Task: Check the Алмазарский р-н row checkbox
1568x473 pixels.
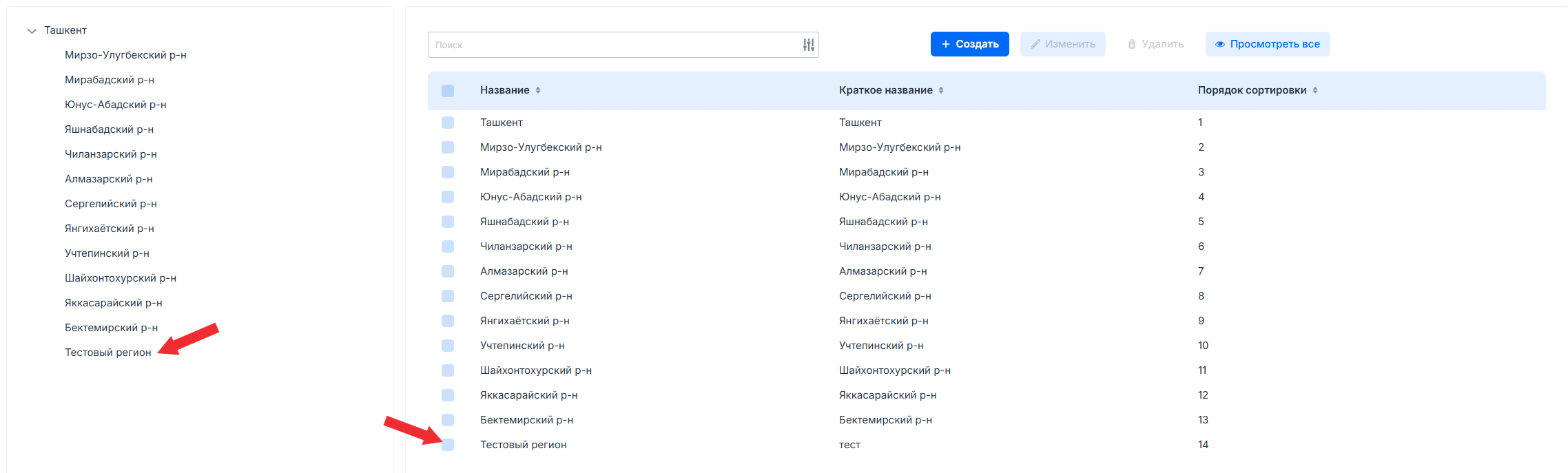Action: pos(448,271)
